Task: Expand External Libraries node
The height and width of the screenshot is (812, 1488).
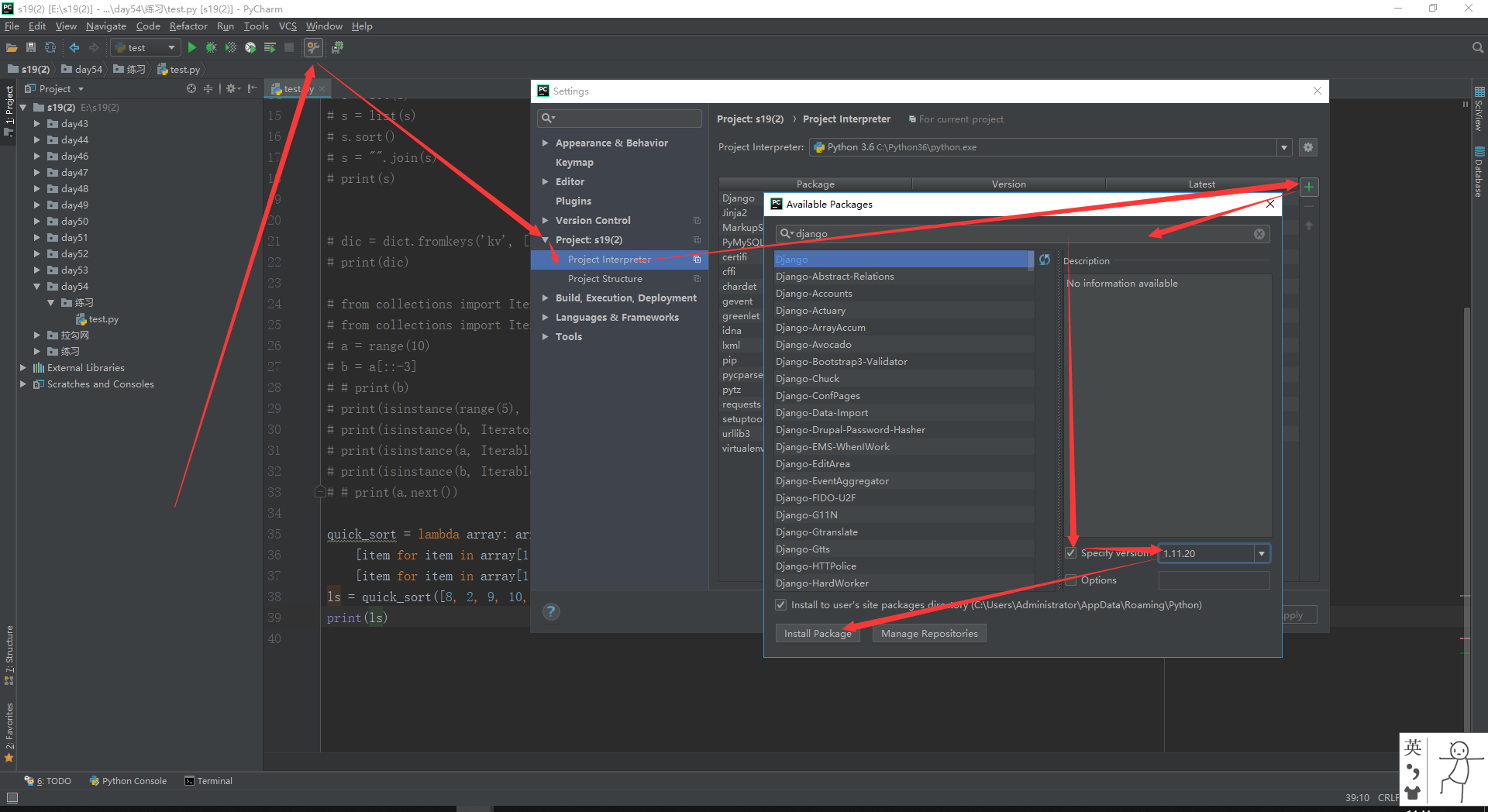Action: (22, 368)
